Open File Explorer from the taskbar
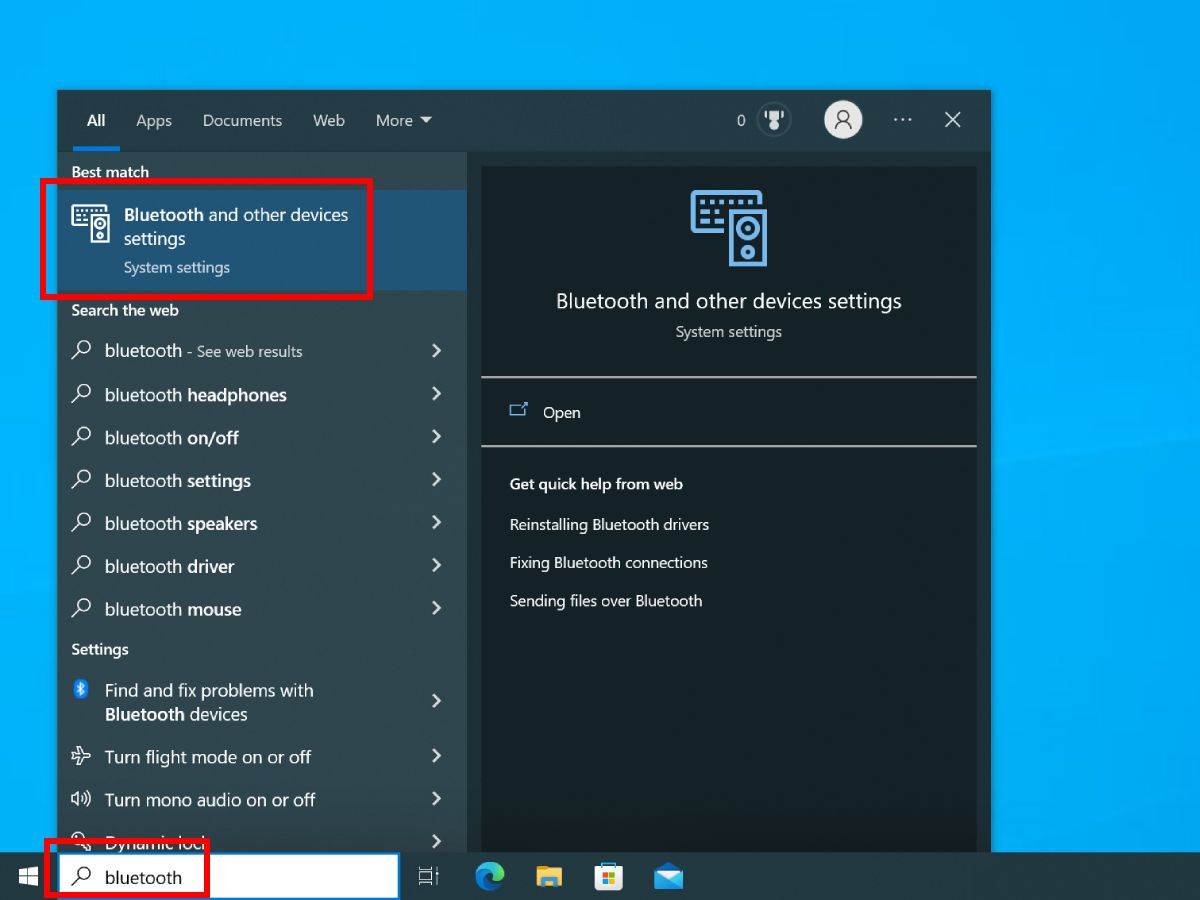Image resolution: width=1200 pixels, height=900 pixels. pos(548,877)
